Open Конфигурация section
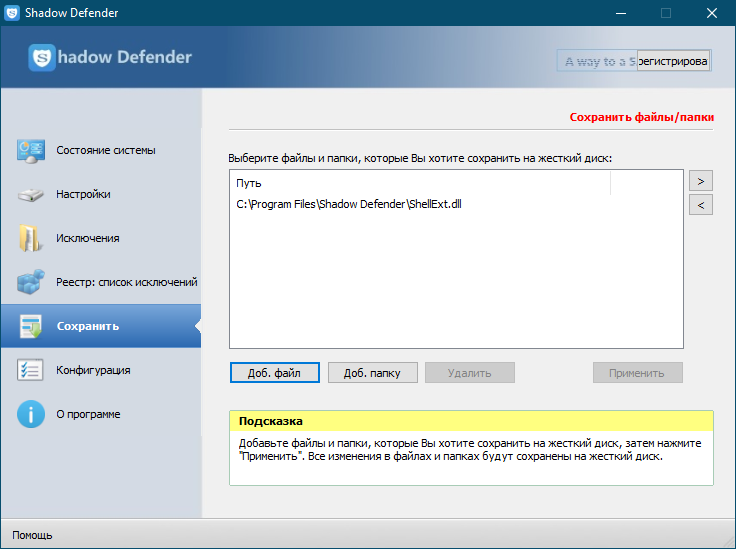This screenshot has width=736, height=549. coord(93,370)
